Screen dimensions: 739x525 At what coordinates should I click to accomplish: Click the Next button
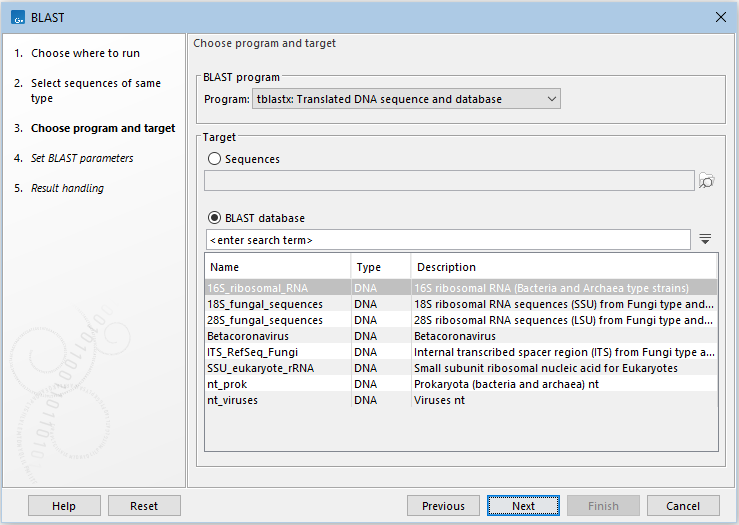[523, 506]
